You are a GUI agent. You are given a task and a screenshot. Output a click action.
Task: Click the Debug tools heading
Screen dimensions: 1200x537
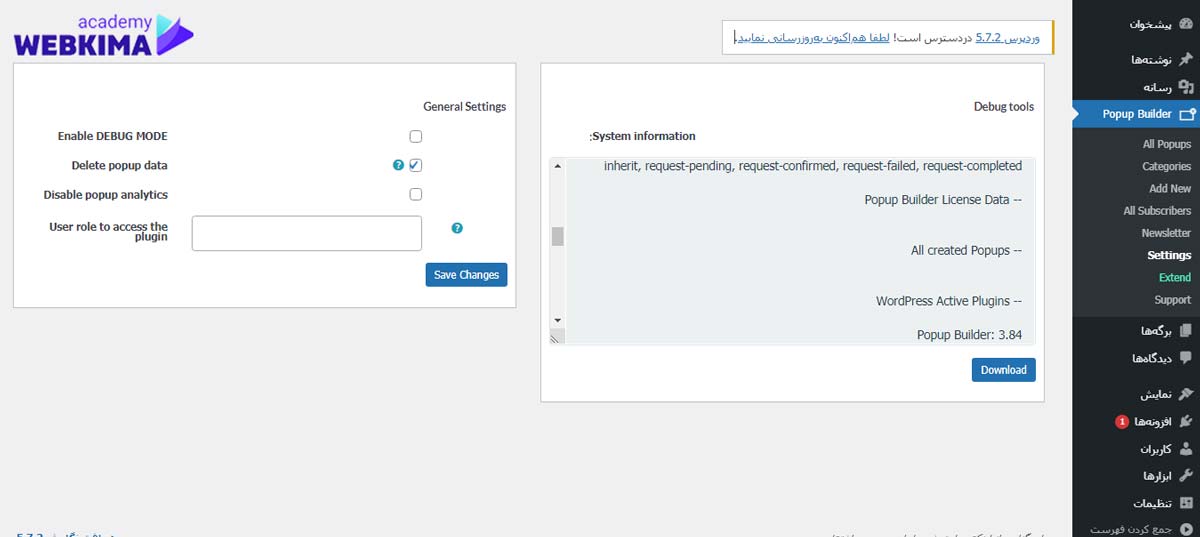[1004, 107]
